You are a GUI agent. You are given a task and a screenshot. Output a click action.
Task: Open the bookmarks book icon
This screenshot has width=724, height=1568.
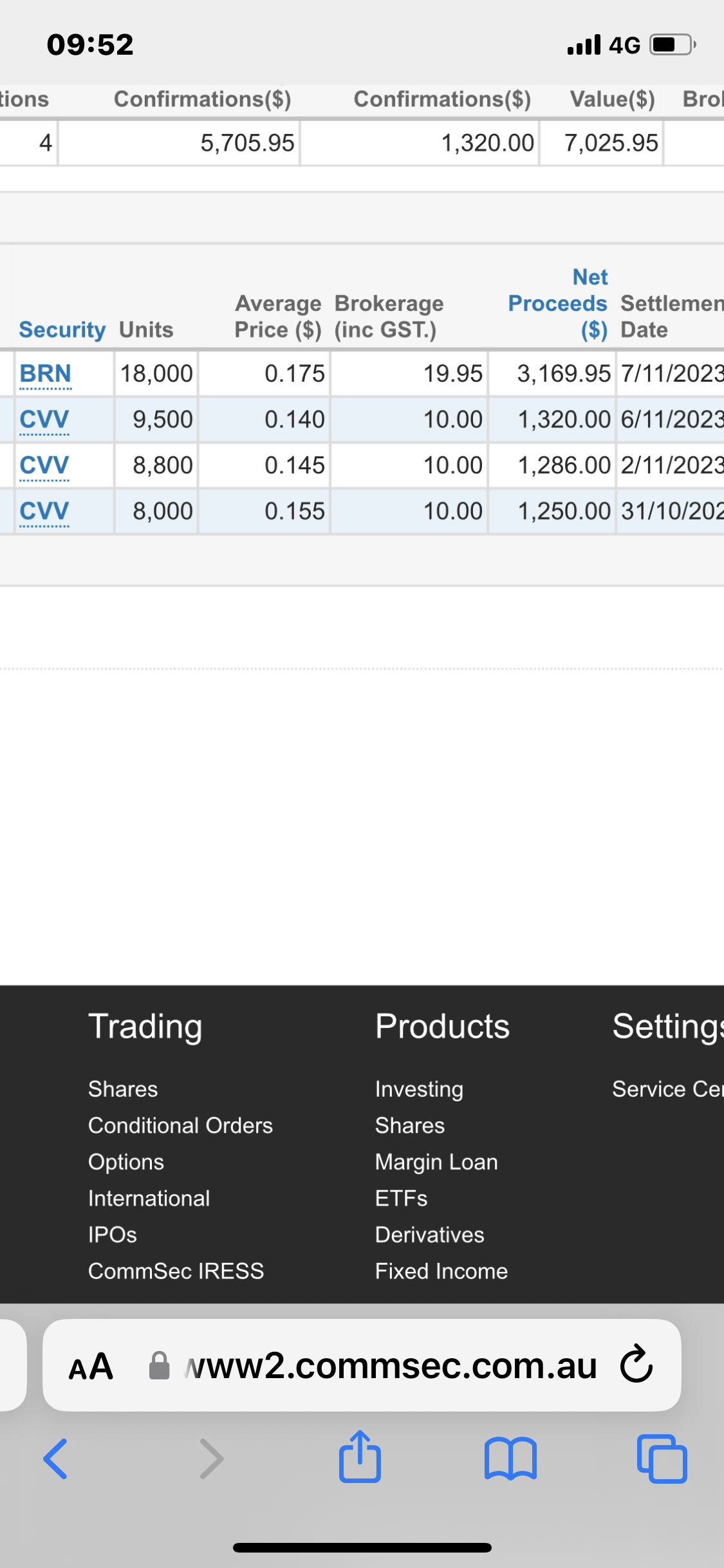pos(510,1459)
